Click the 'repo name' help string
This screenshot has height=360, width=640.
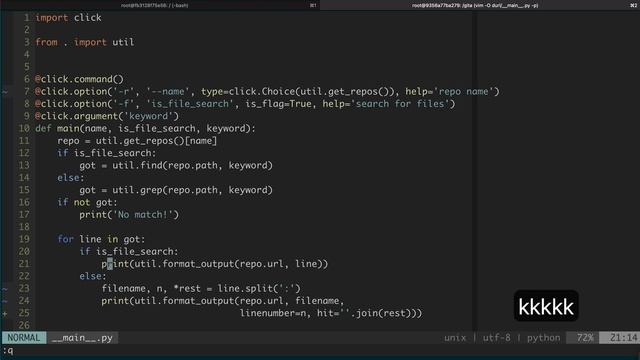463,91
